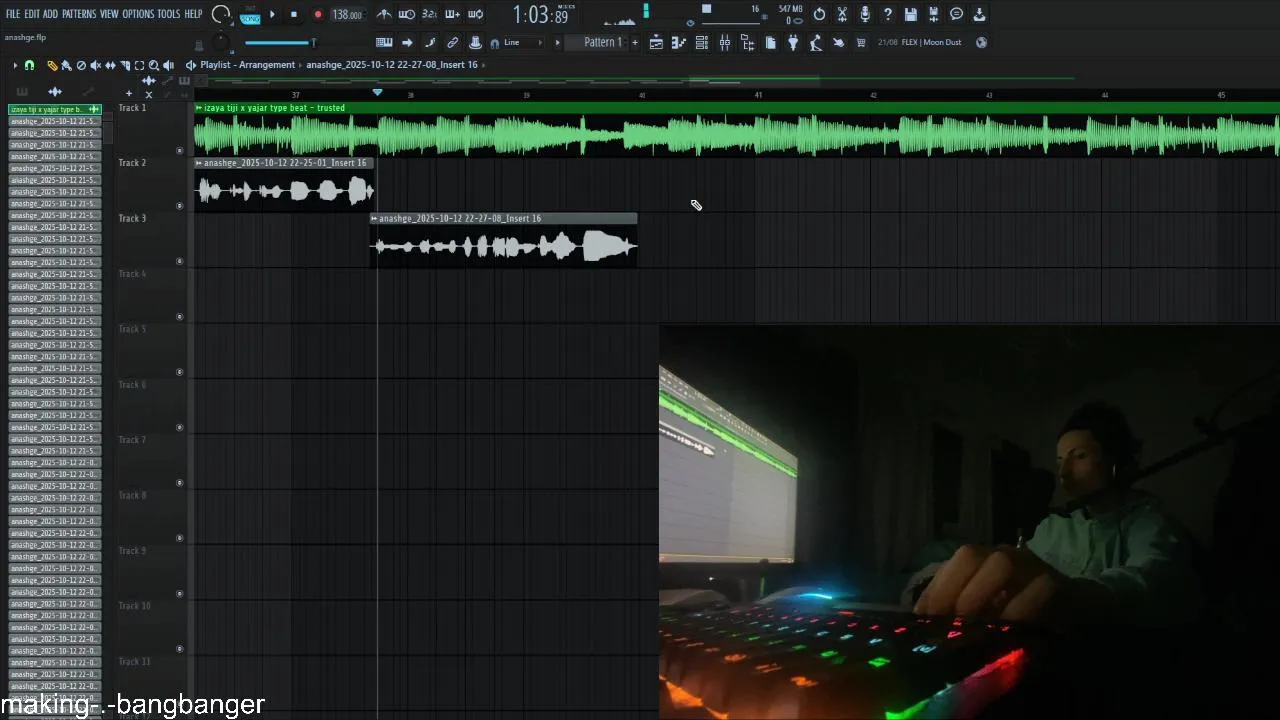
Task: Click the timeline playhead marker
Action: (x=377, y=92)
